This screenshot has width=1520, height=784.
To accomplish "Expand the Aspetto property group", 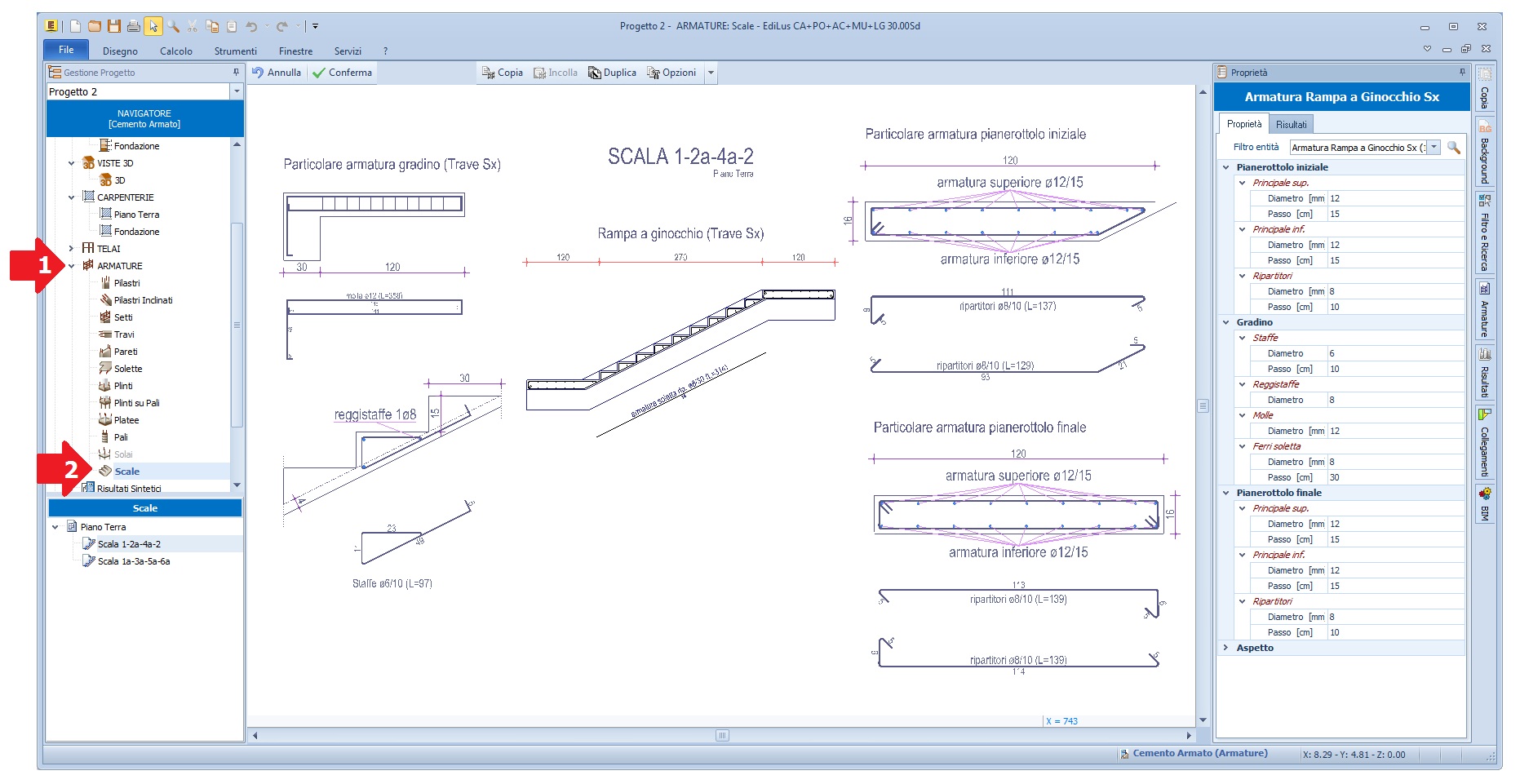I will 1226,648.
